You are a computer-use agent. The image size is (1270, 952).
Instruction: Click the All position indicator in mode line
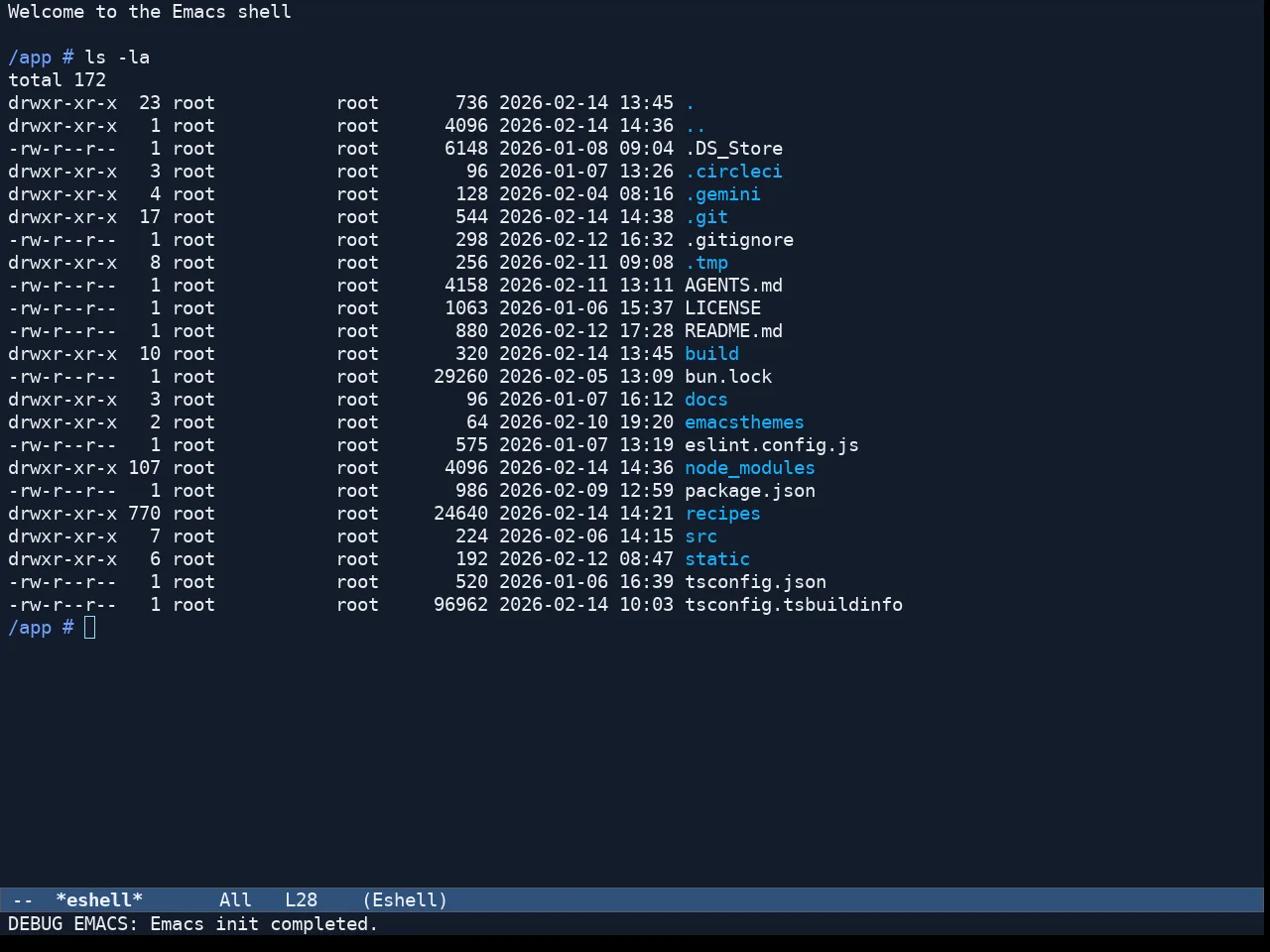[x=235, y=900]
